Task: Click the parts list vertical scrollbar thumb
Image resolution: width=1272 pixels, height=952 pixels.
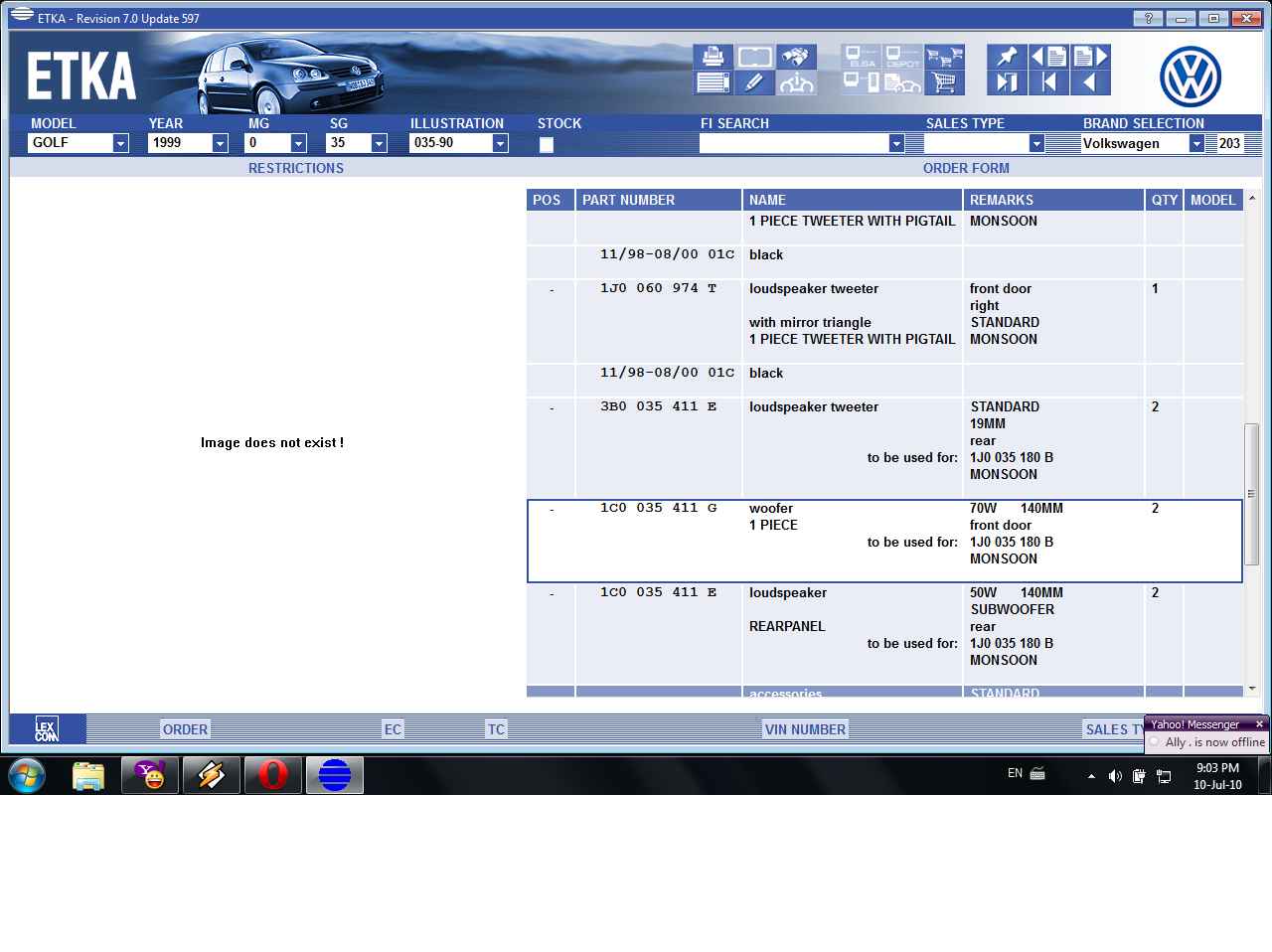Action: point(1252,494)
